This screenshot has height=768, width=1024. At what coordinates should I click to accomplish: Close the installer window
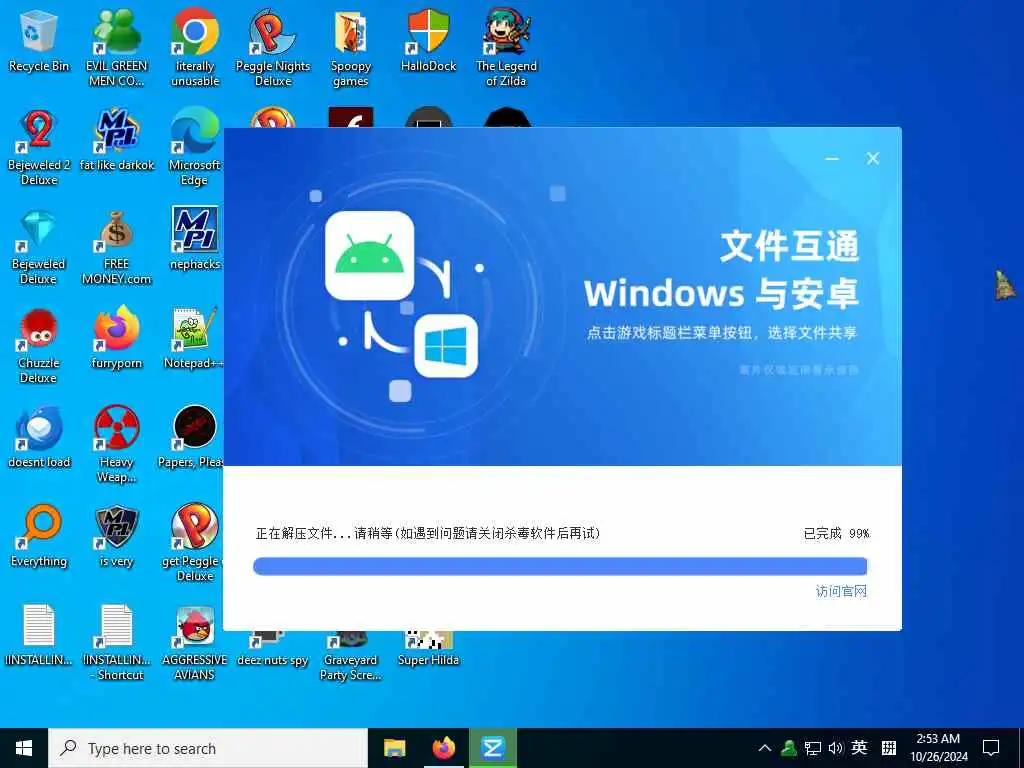pyautogui.click(x=872, y=159)
